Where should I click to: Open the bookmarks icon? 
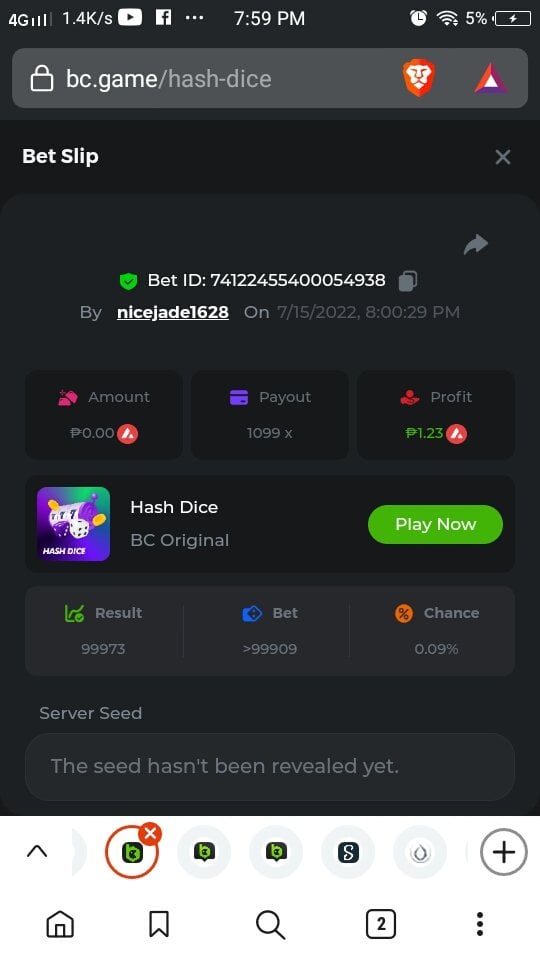pos(159,924)
